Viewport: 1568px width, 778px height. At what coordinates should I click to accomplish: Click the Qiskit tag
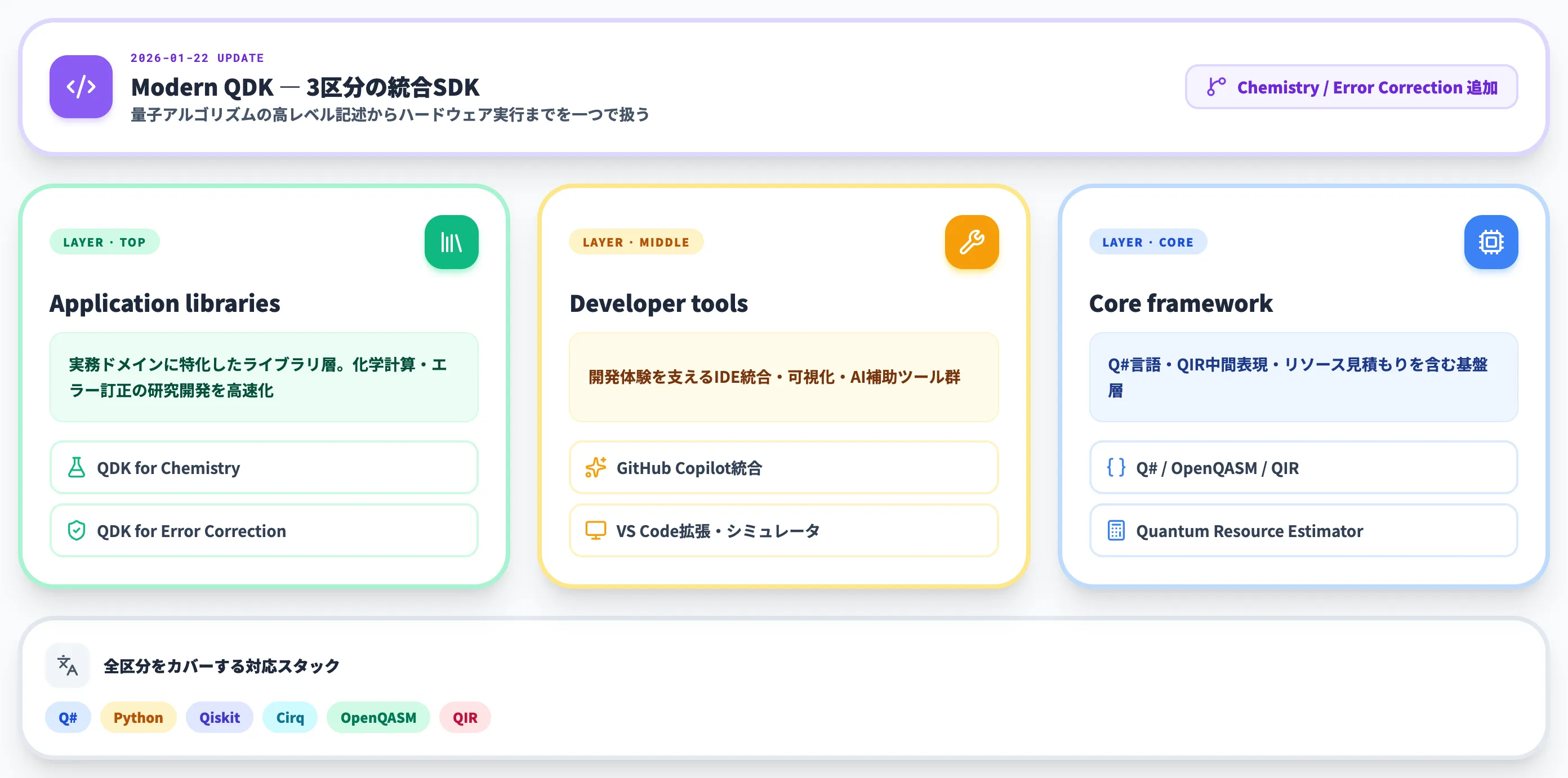tap(220, 717)
